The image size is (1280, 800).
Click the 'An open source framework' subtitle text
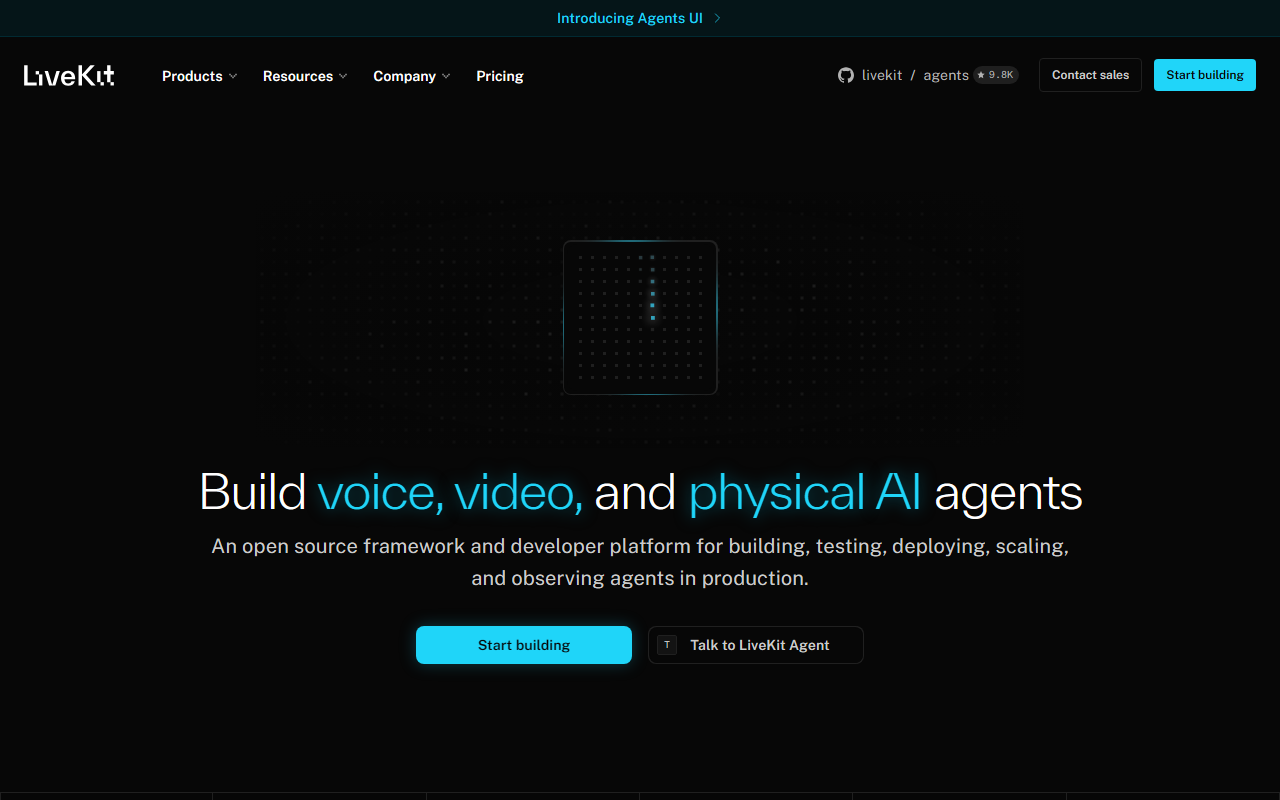(x=640, y=562)
